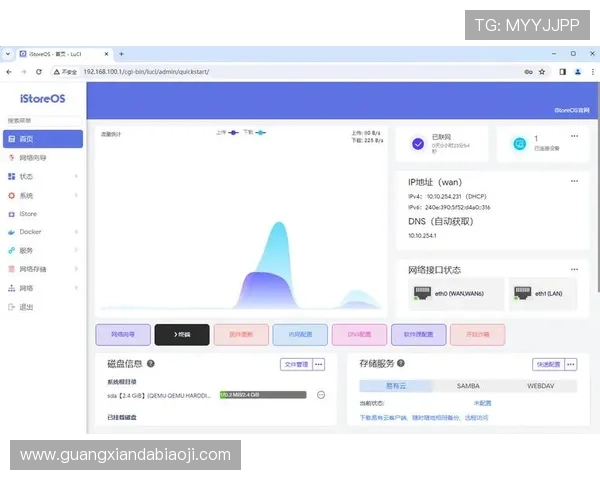
Task: Expand the 服务 menu chevron
Action: (x=76, y=250)
